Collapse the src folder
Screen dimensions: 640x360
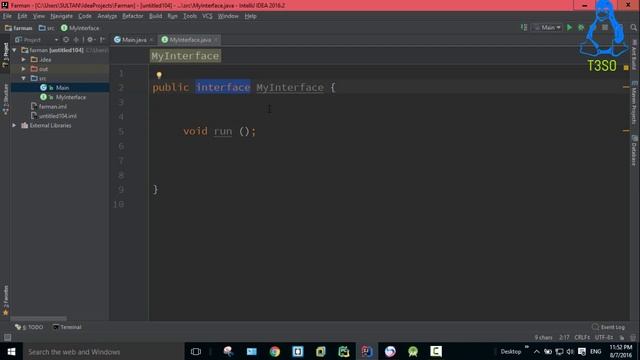pos(24,78)
